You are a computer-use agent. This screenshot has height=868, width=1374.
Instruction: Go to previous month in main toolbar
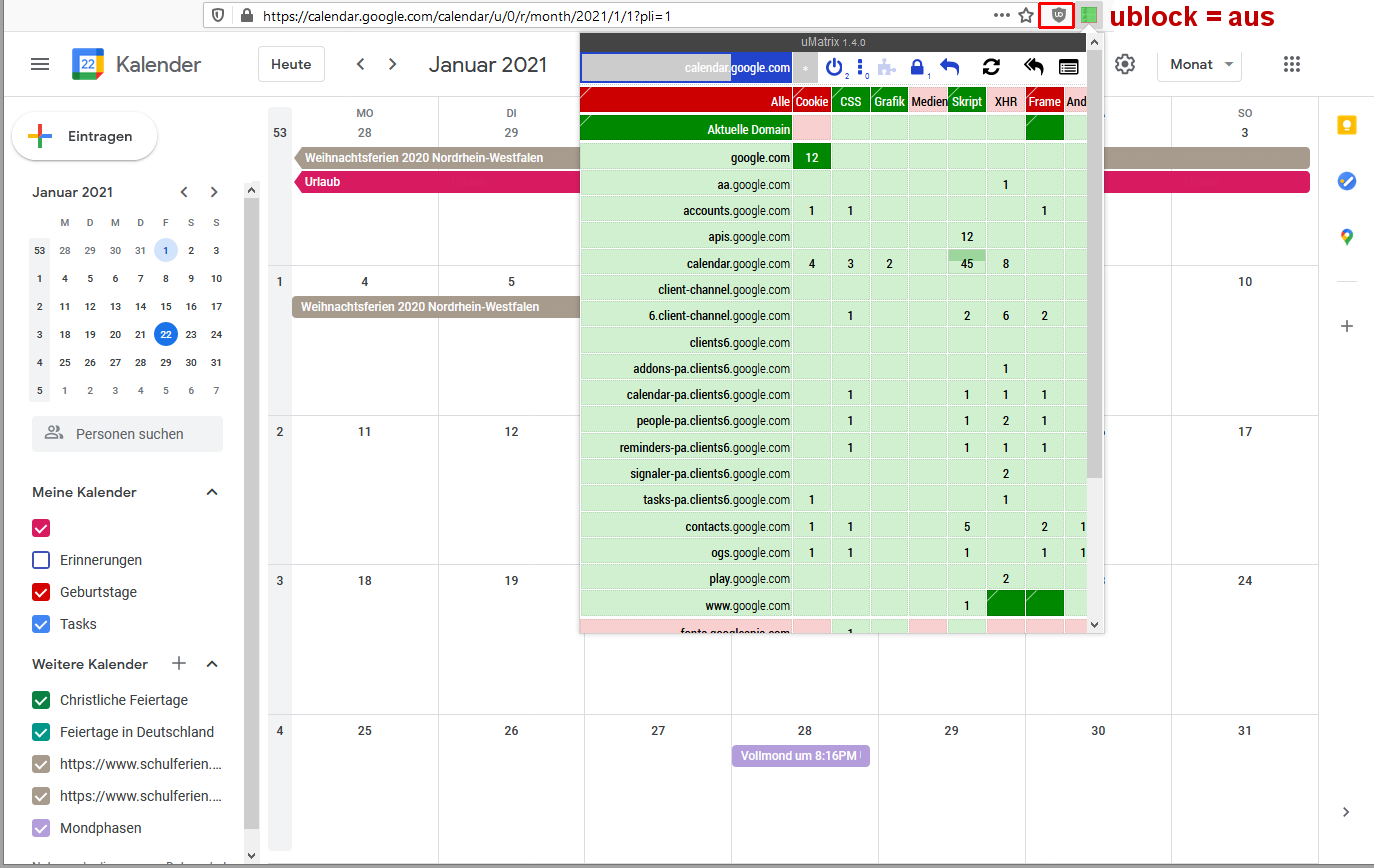click(x=361, y=64)
